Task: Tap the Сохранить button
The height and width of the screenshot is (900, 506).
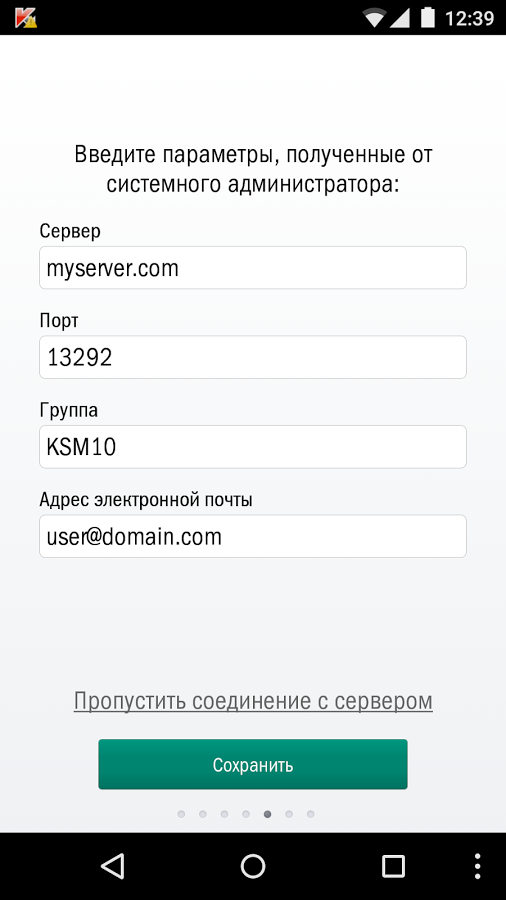Action: click(252, 764)
